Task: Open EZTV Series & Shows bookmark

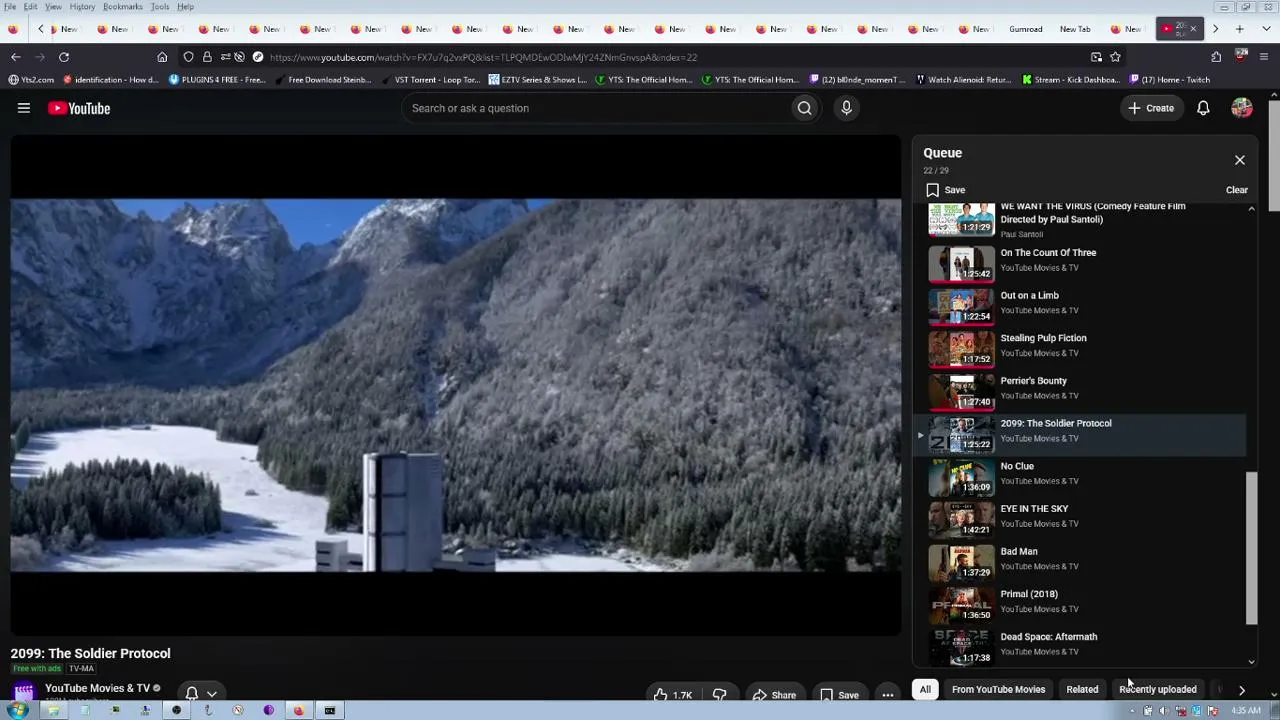Action: [x=537, y=80]
